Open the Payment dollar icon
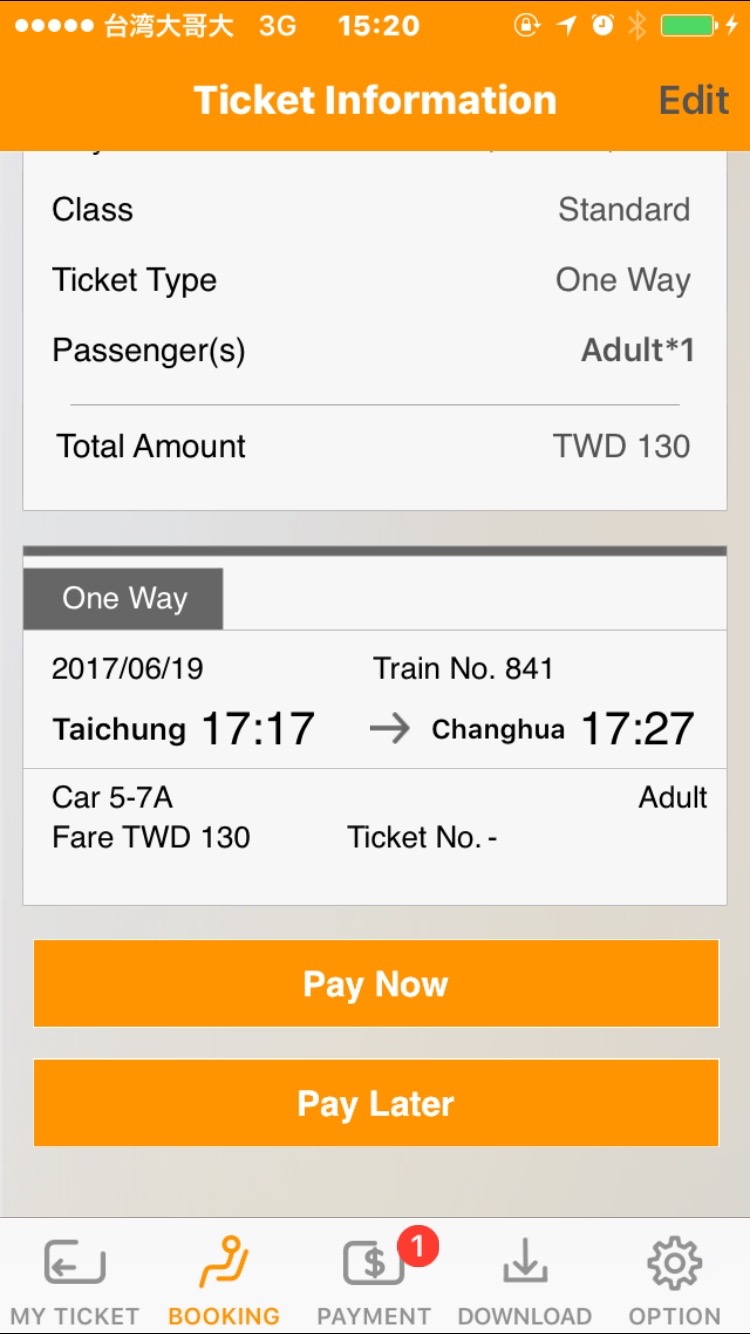The height and width of the screenshot is (1334, 750). point(372,1264)
